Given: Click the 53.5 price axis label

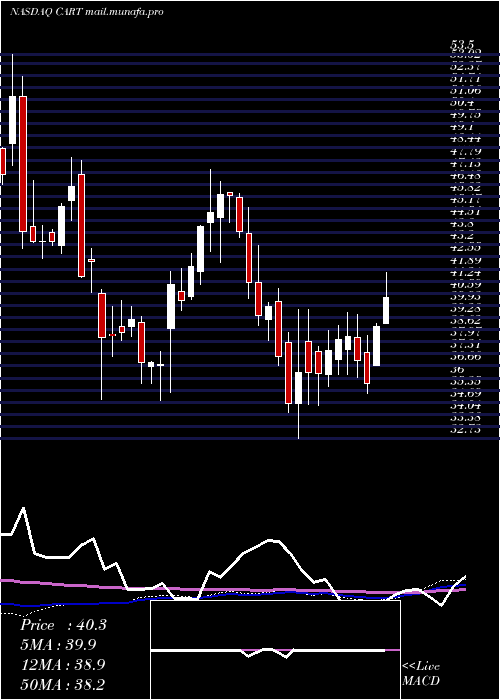Looking at the screenshot, I should pyautogui.click(x=462, y=45).
